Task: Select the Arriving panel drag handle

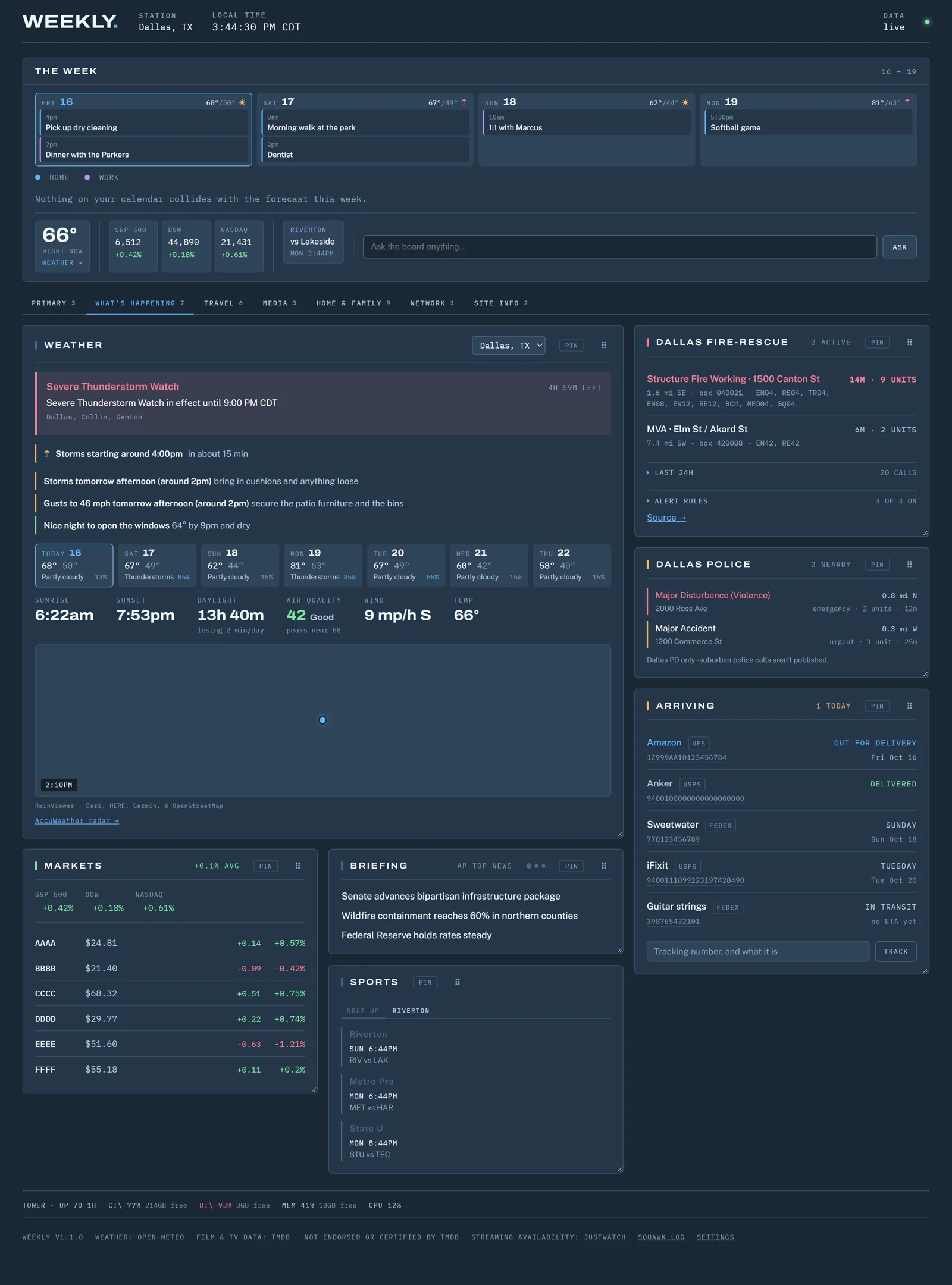Action: (x=909, y=706)
